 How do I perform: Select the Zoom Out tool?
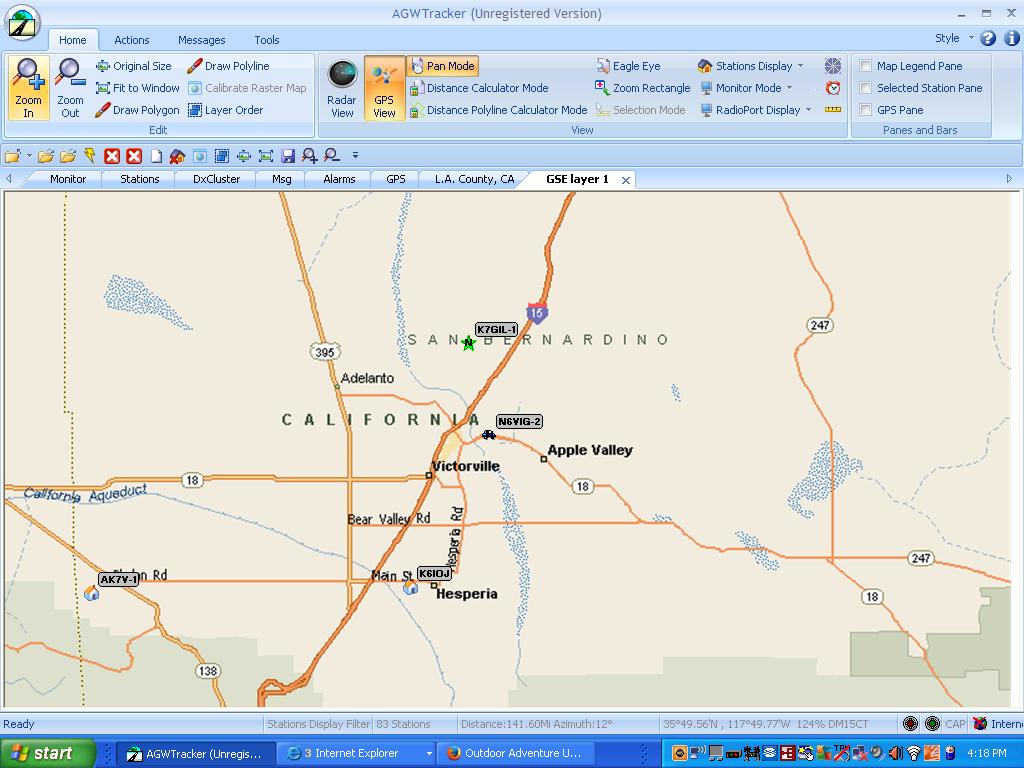coord(70,88)
